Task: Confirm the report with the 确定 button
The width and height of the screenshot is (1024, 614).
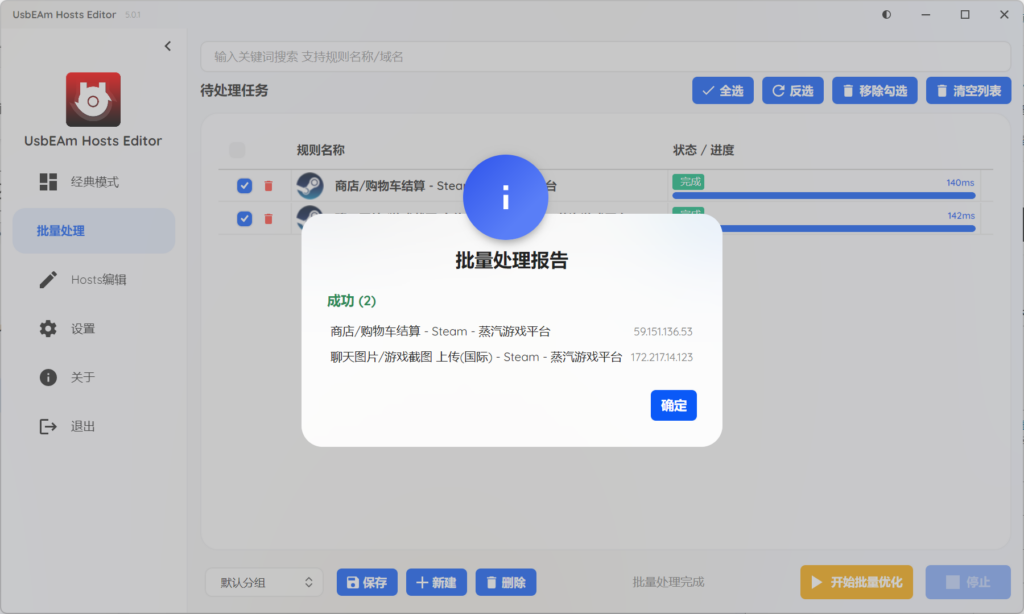Action: pos(673,405)
